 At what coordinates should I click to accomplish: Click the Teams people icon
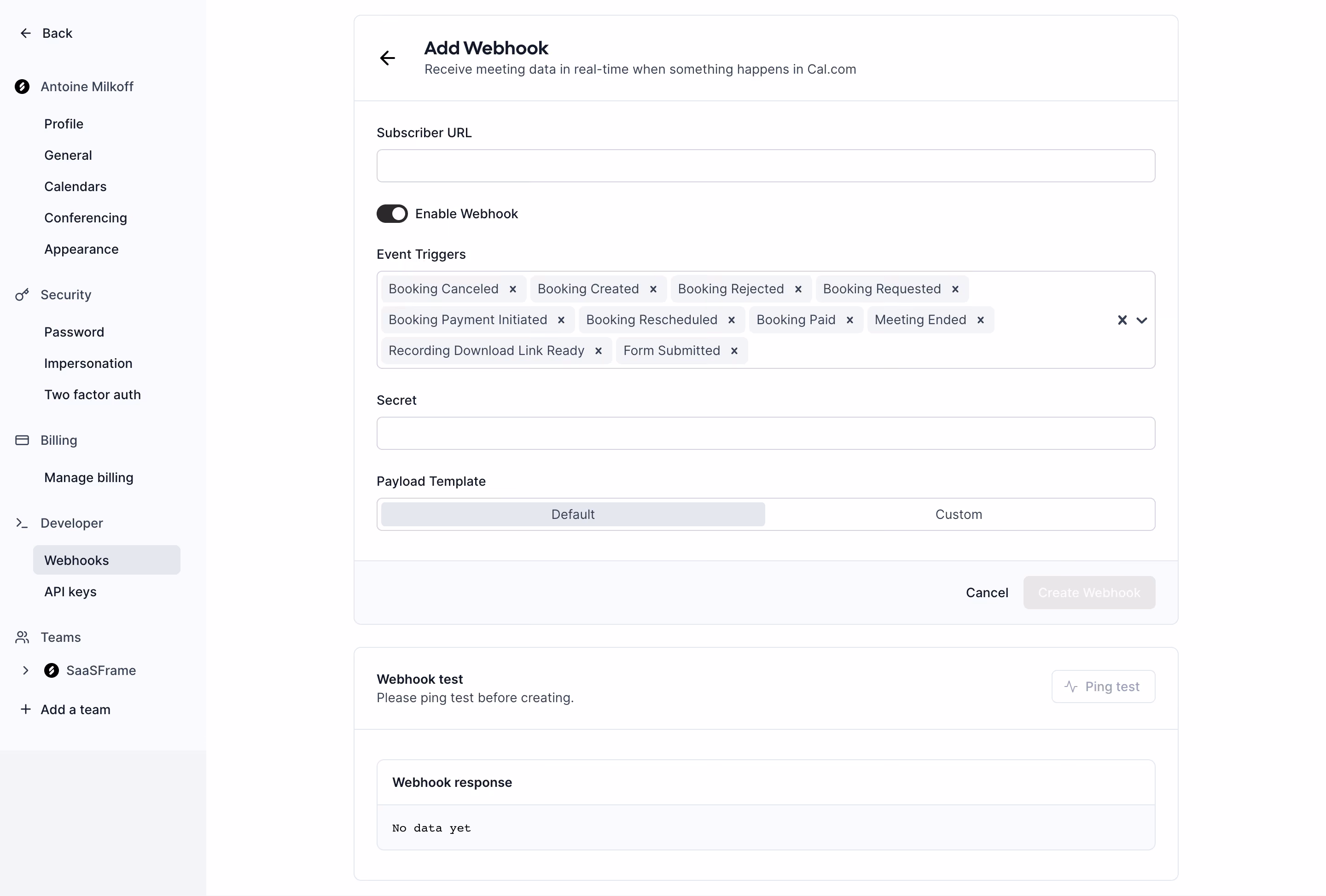[x=22, y=638]
